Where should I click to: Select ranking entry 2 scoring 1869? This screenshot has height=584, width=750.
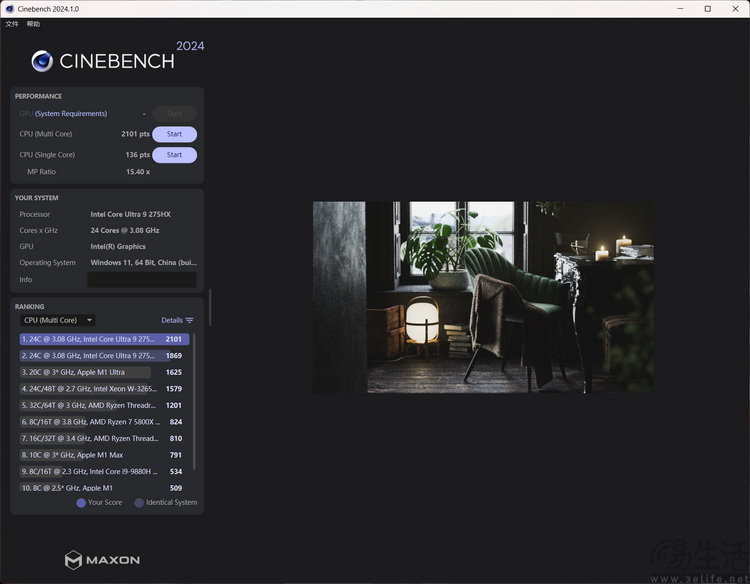104,356
